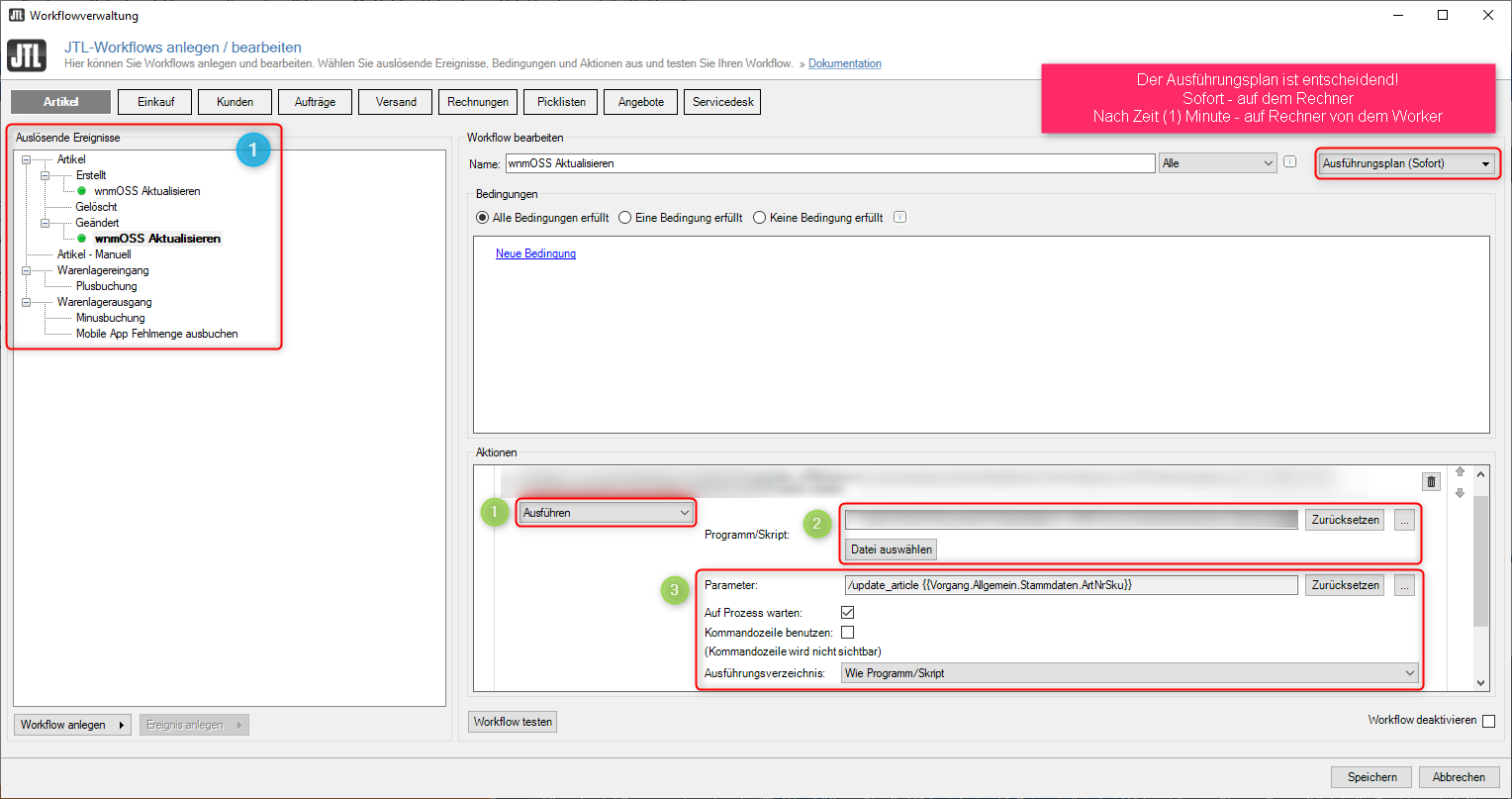Click Datei auswählen button
The image size is (1512, 799).
(890, 549)
